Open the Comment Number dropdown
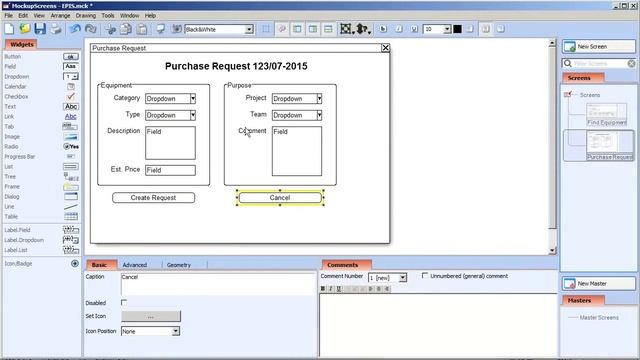640x360 pixels. click(402, 278)
